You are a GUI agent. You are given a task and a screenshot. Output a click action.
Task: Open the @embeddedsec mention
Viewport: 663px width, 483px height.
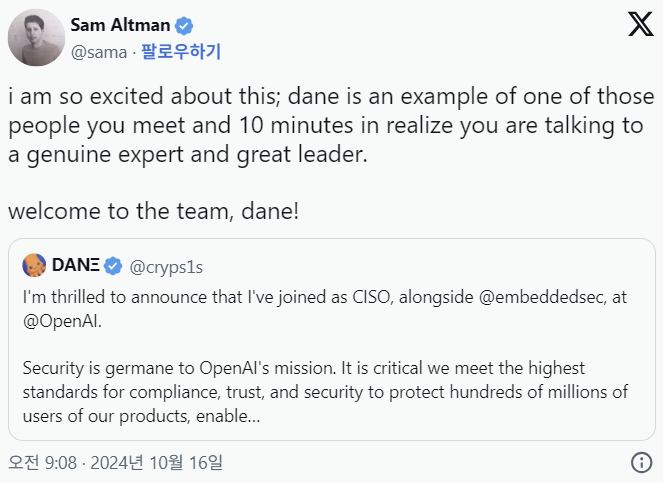tap(490, 296)
